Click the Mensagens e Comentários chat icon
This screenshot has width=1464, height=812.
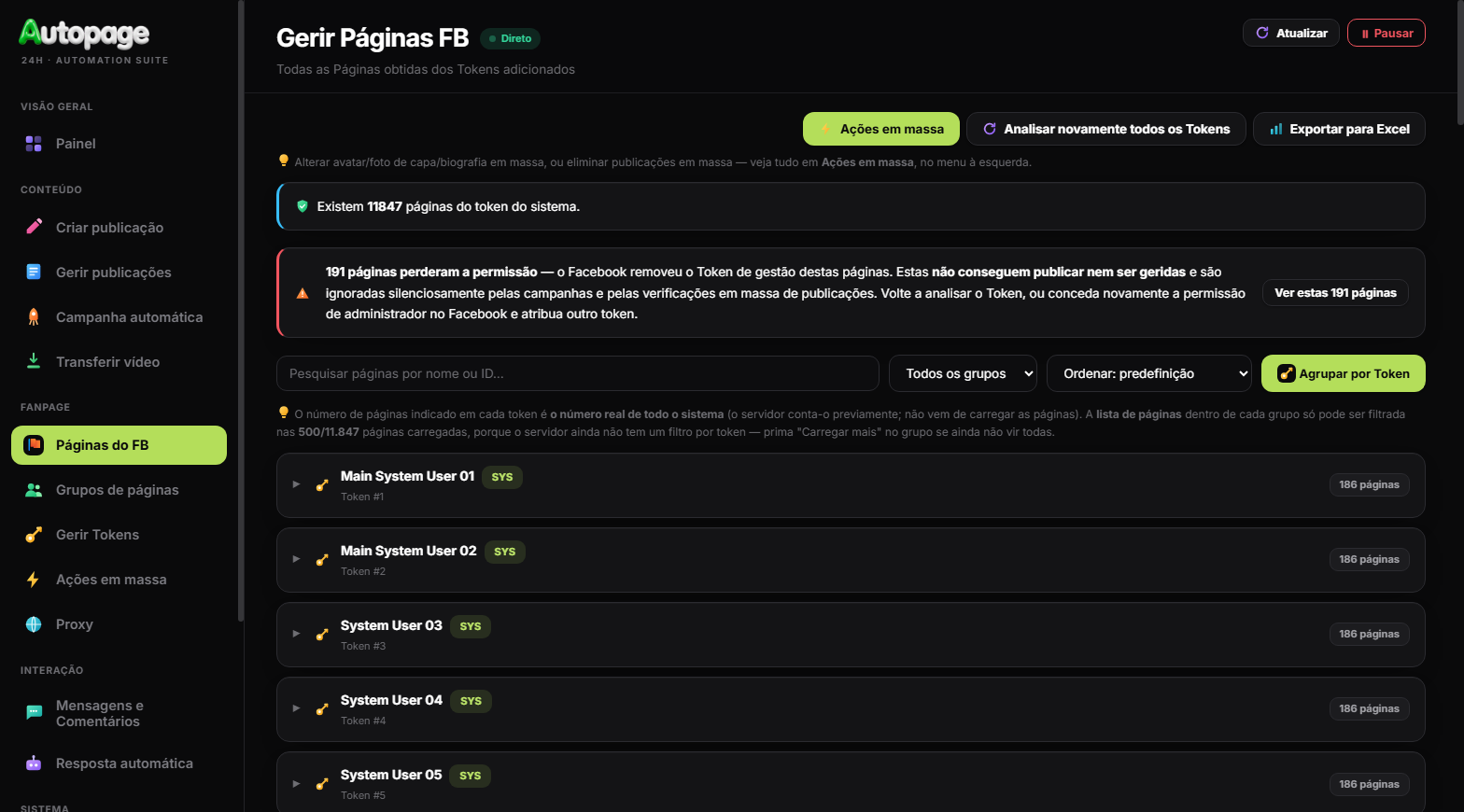[34, 713]
